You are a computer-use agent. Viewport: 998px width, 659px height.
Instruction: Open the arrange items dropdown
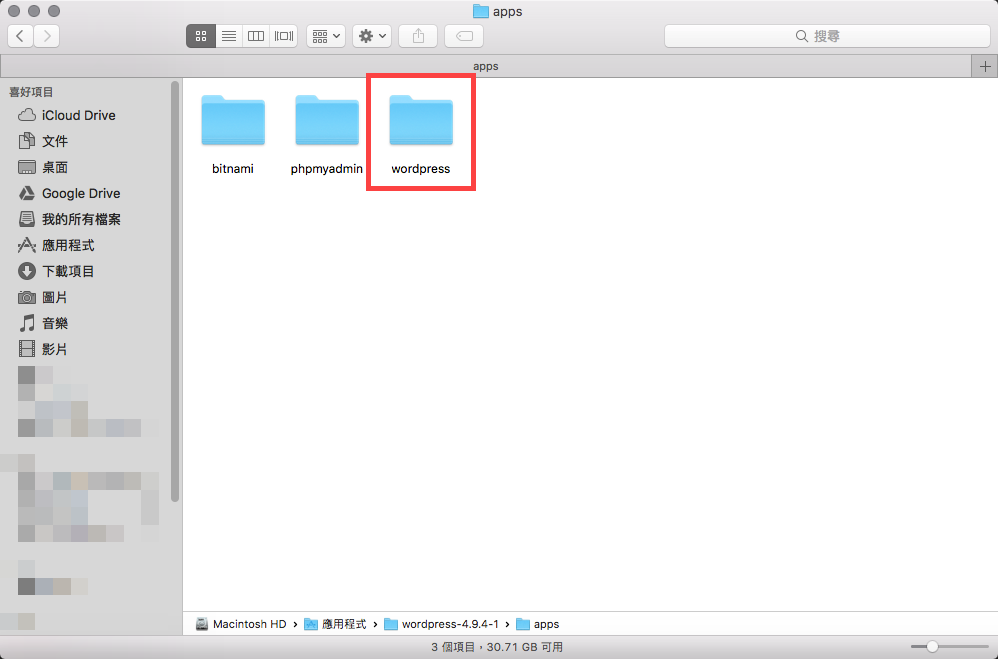[326, 36]
